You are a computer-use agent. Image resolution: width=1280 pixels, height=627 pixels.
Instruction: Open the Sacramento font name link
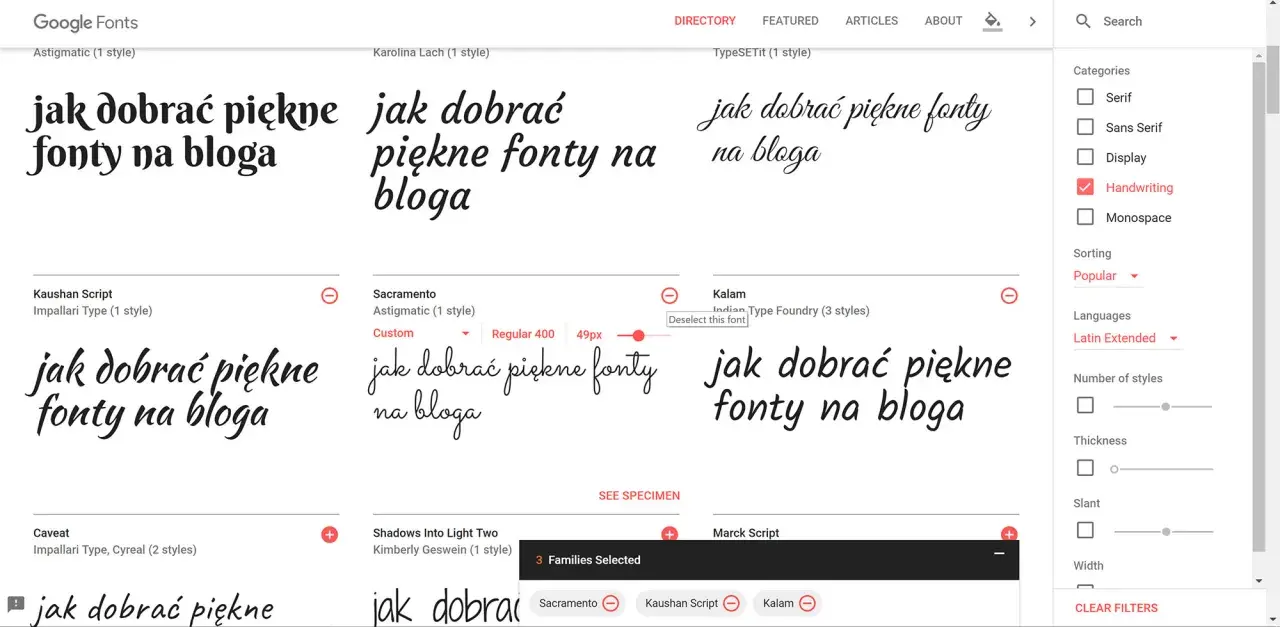[x=405, y=294]
